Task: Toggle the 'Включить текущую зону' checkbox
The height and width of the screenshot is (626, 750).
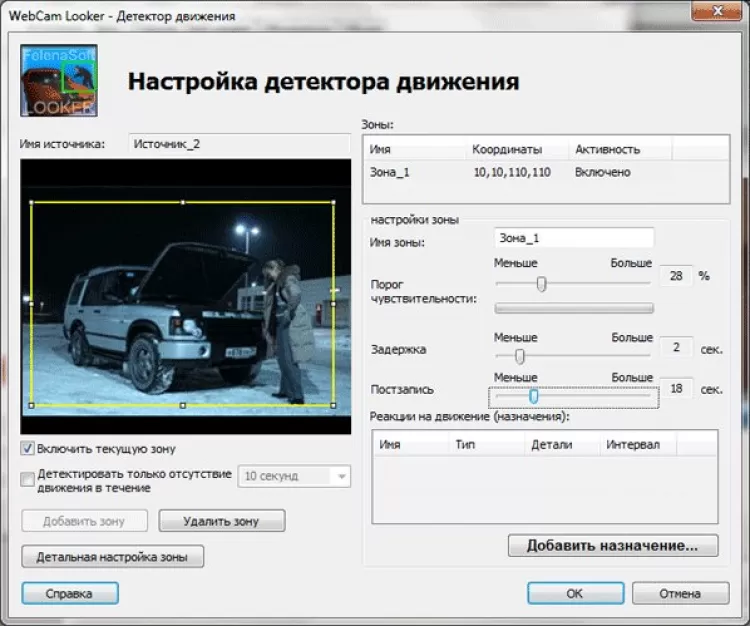Action: pyautogui.click(x=27, y=449)
